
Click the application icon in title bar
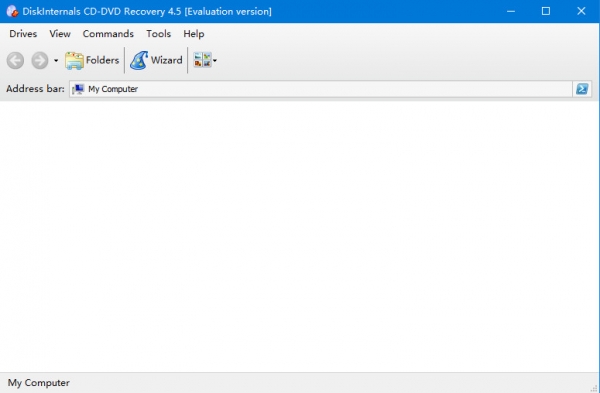(12, 11)
